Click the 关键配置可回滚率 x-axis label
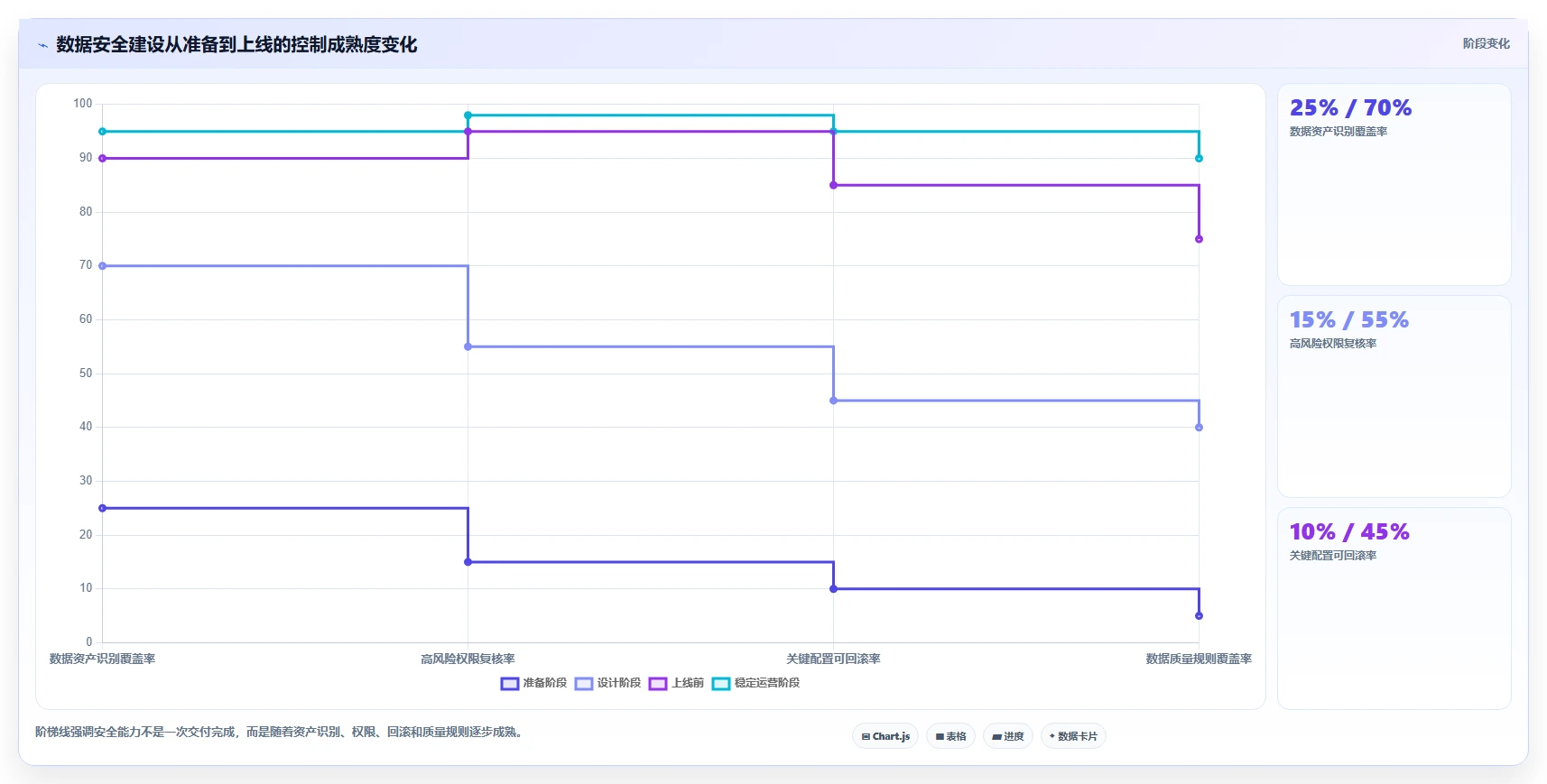This screenshot has width=1547, height=784. click(833, 659)
